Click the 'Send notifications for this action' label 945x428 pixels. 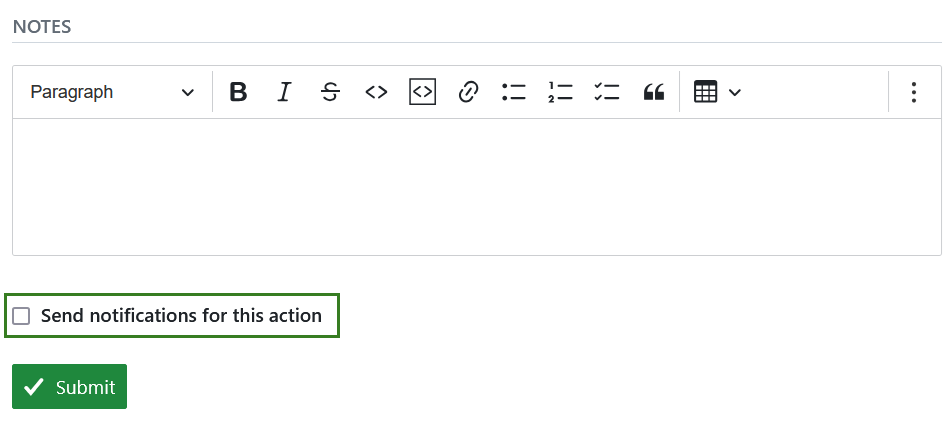(x=181, y=316)
